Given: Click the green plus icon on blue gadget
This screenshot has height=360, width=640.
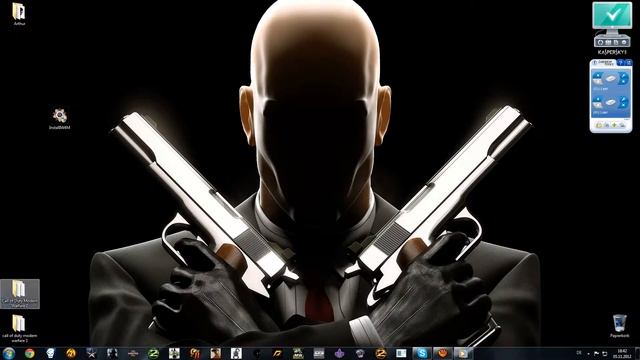Looking at the screenshot, I should click(x=615, y=125).
